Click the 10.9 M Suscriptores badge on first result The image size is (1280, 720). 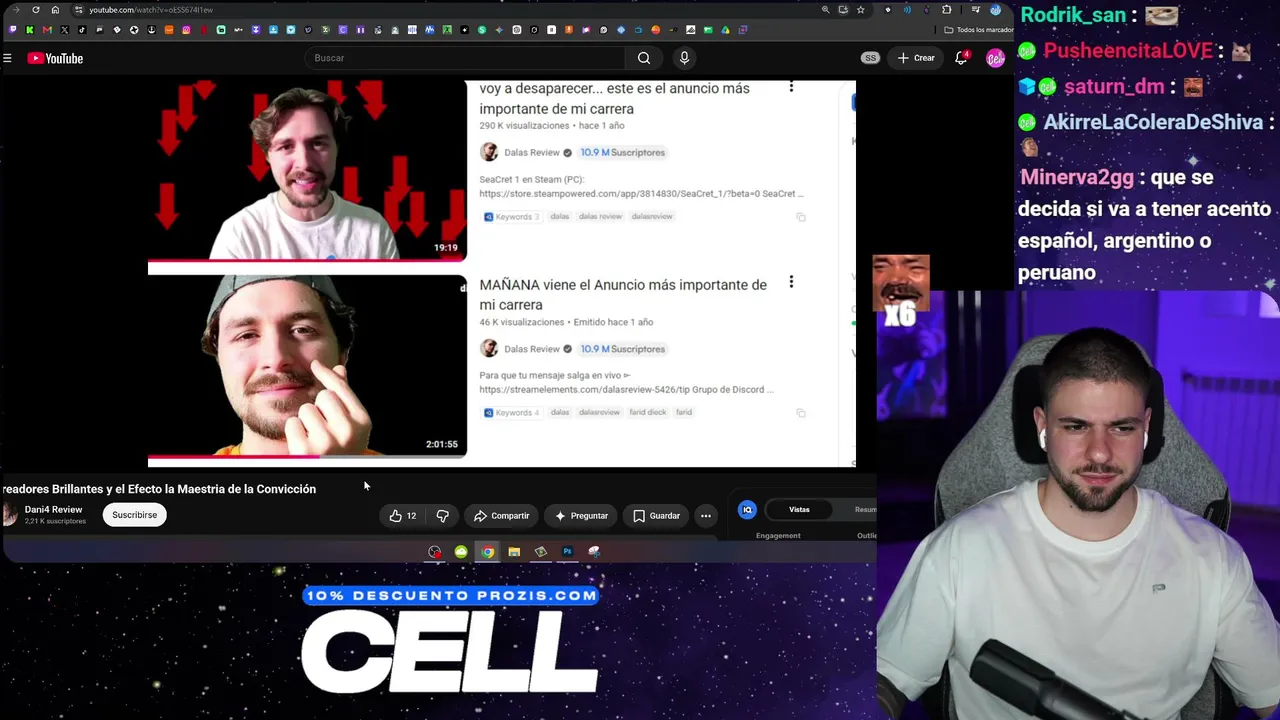(622, 152)
